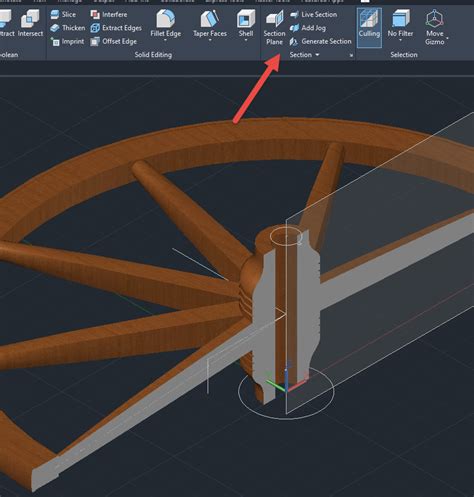Expand the Section panel flyout

[x=304, y=55]
